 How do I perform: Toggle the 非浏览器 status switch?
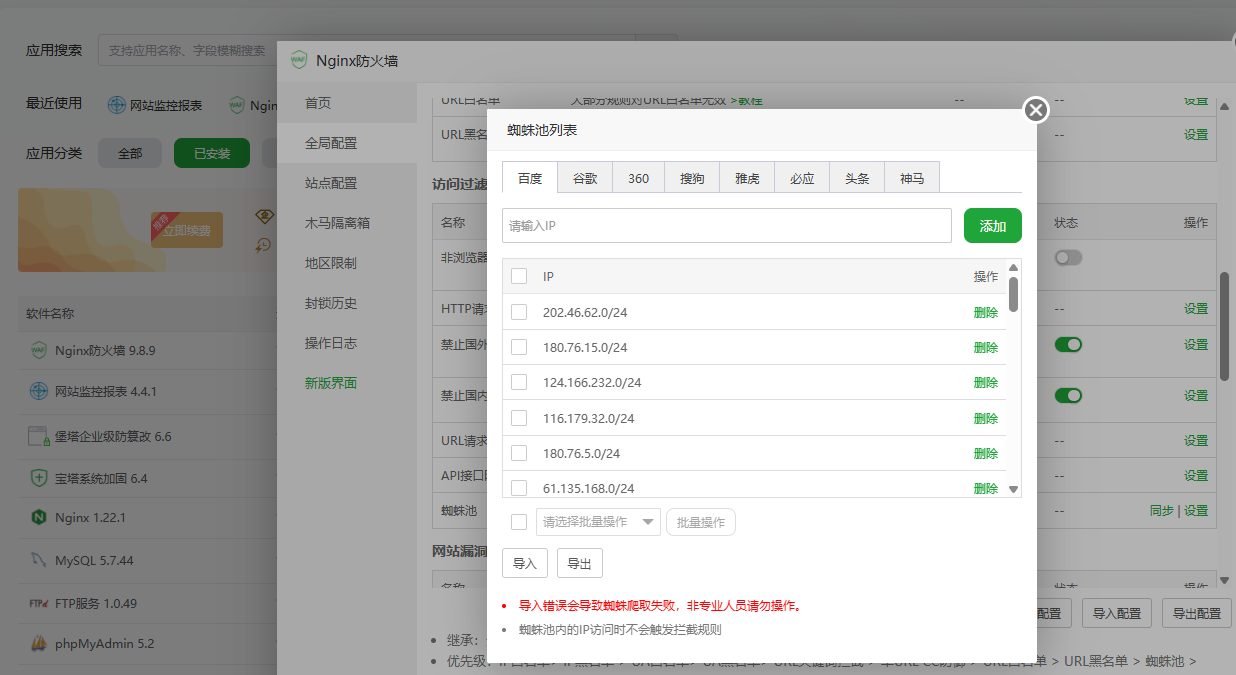1068,258
